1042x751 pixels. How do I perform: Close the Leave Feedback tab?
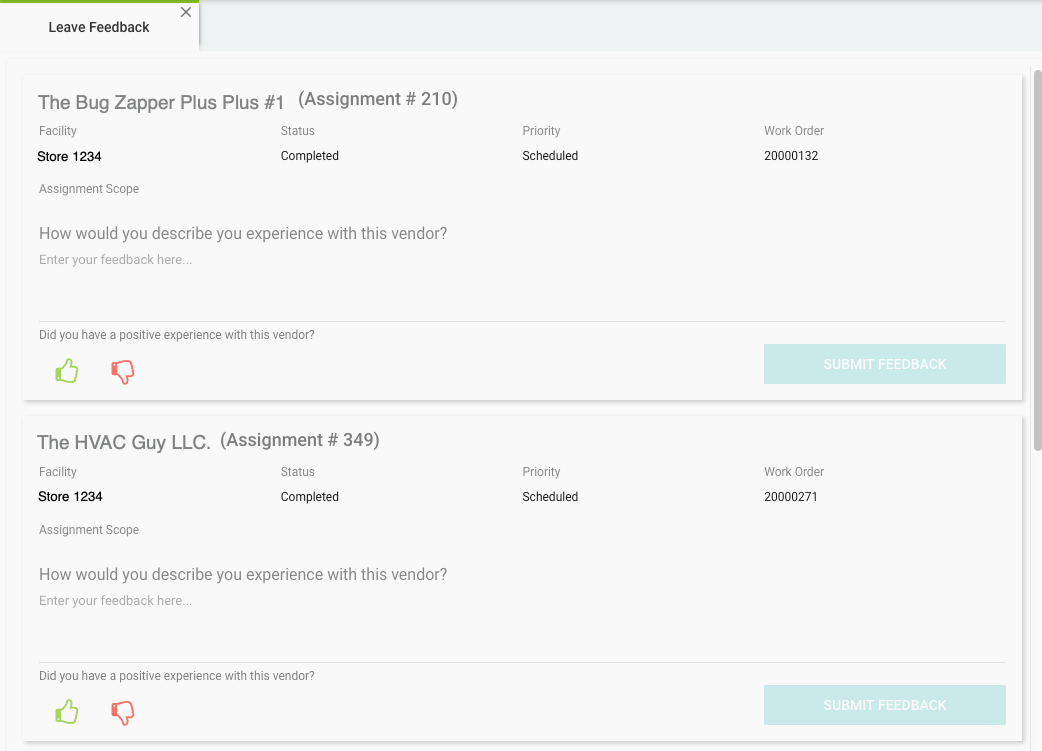(185, 12)
